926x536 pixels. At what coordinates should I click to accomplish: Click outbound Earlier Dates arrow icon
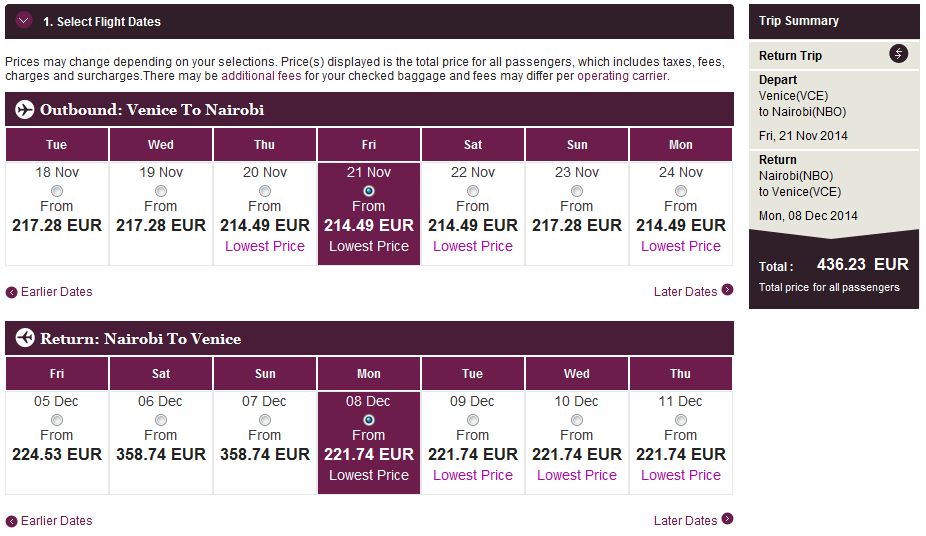(x=12, y=292)
